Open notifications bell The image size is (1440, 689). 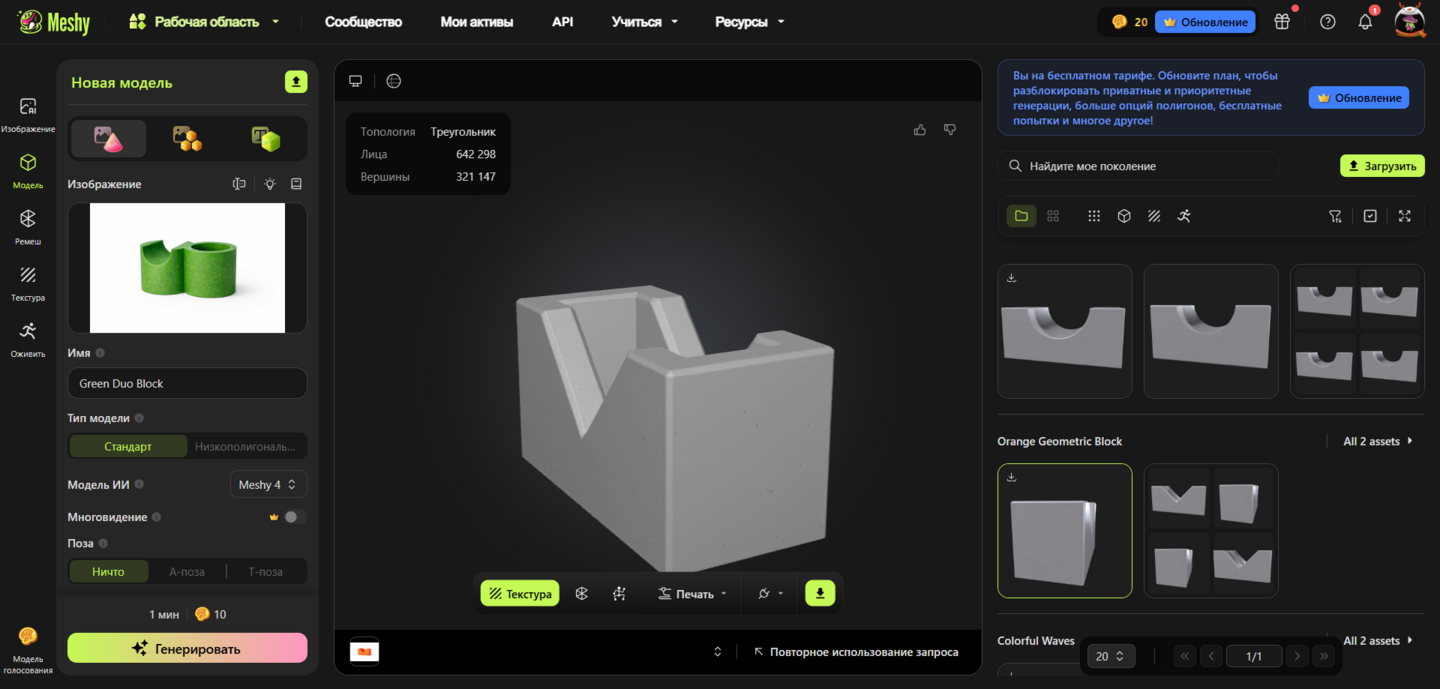[x=1365, y=22]
